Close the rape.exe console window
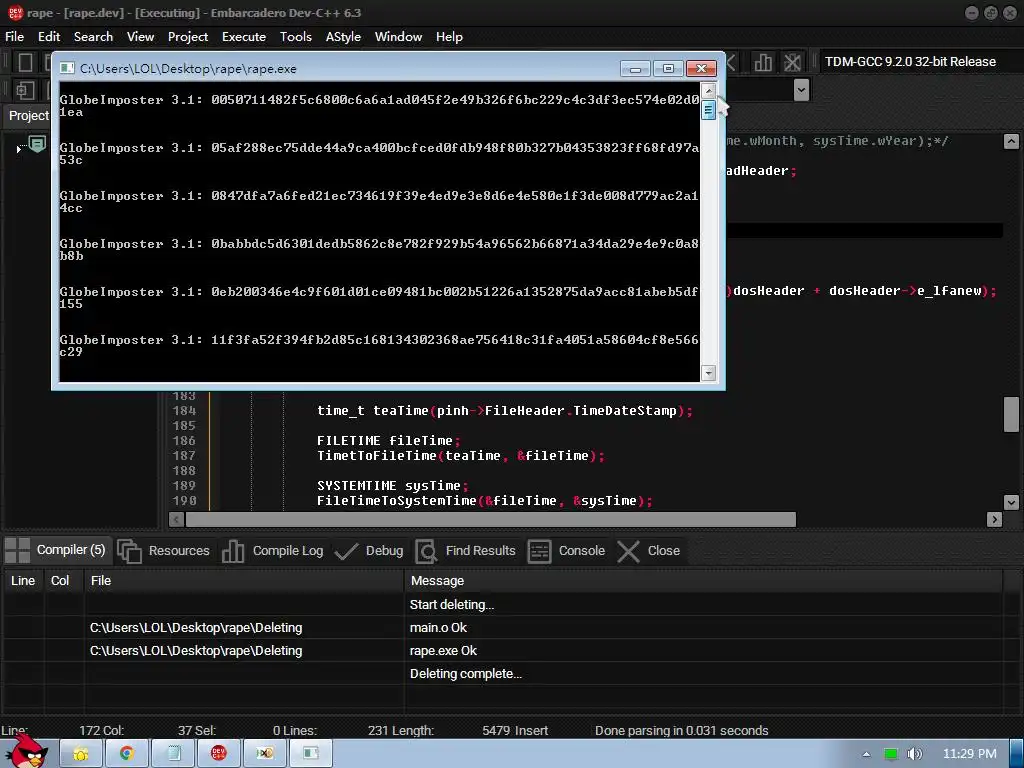Viewport: 1024px width, 768px height. 701,69
